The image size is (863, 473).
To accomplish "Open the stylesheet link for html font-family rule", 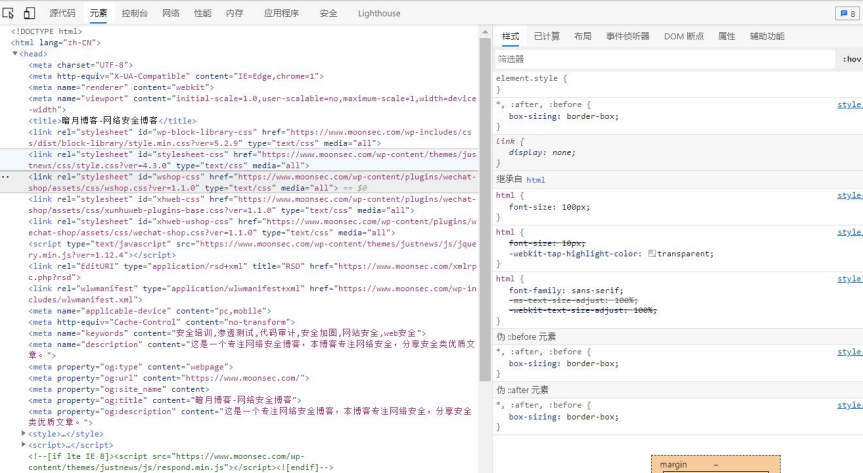I will (x=849, y=279).
